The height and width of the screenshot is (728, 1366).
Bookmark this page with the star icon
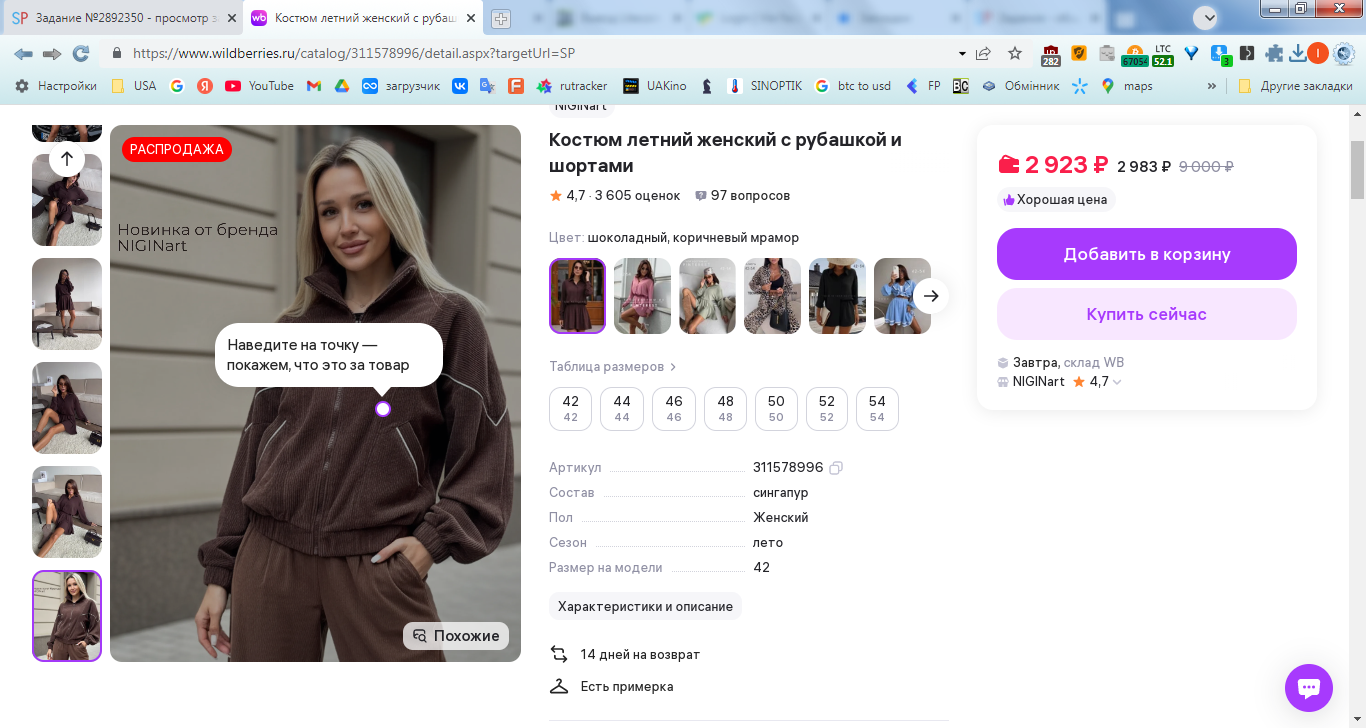[x=1015, y=54]
